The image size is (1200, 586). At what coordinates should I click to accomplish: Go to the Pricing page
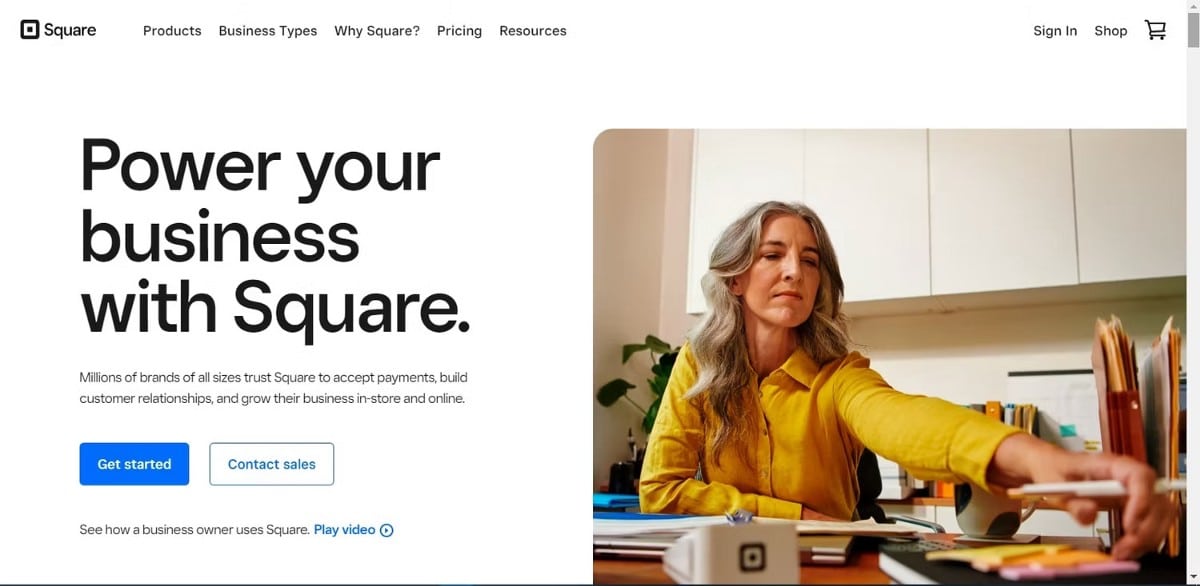[459, 31]
